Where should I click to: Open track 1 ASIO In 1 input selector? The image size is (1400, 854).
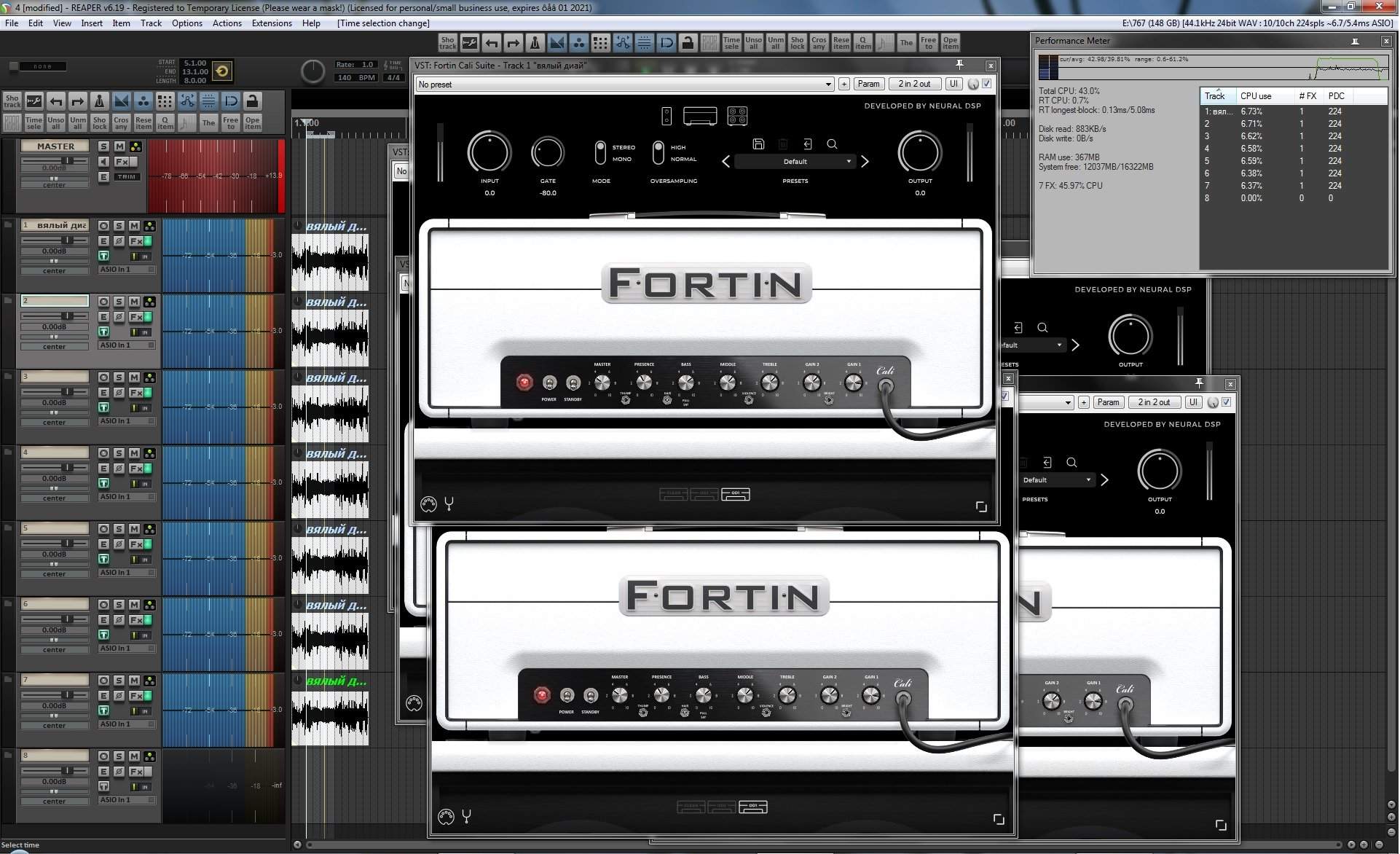point(127,270)
